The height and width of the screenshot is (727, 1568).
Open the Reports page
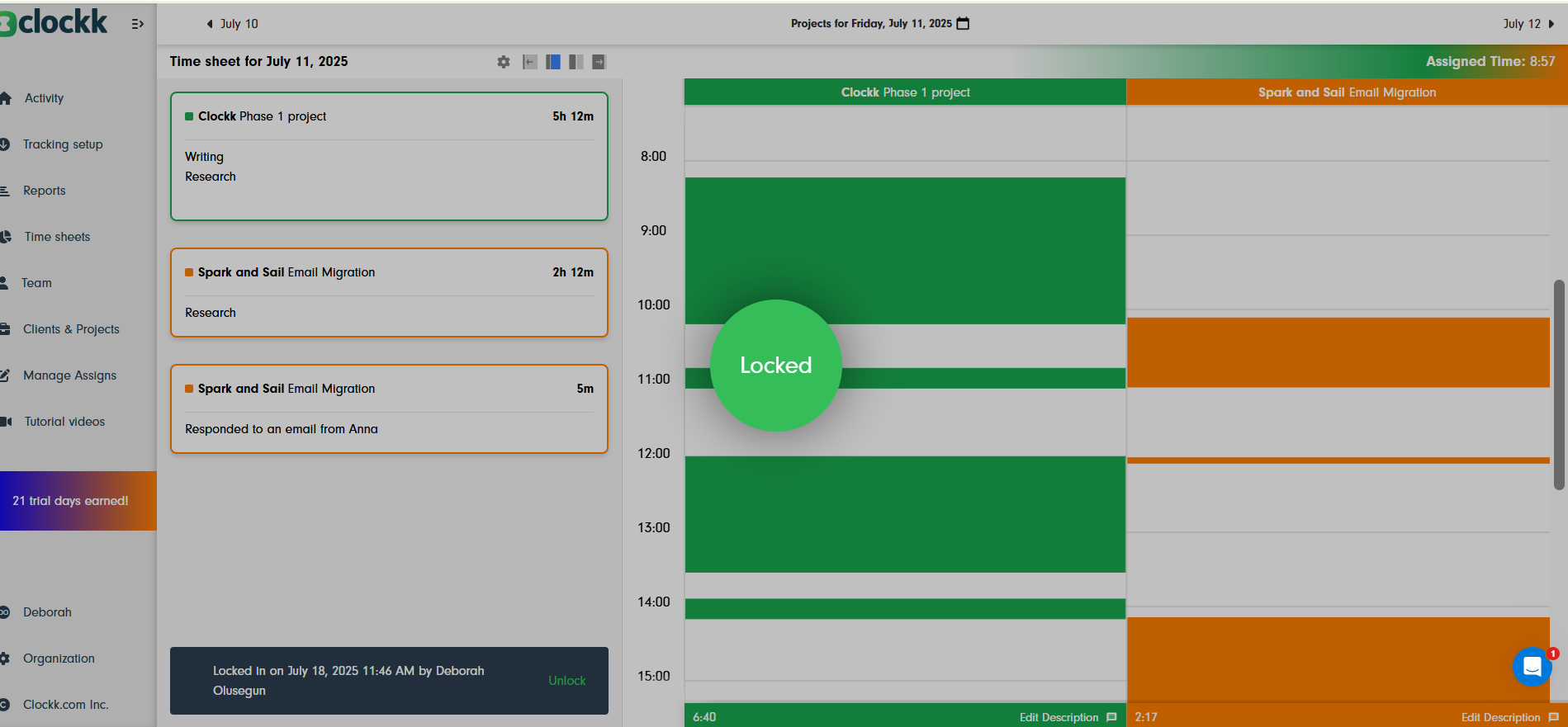44,191
